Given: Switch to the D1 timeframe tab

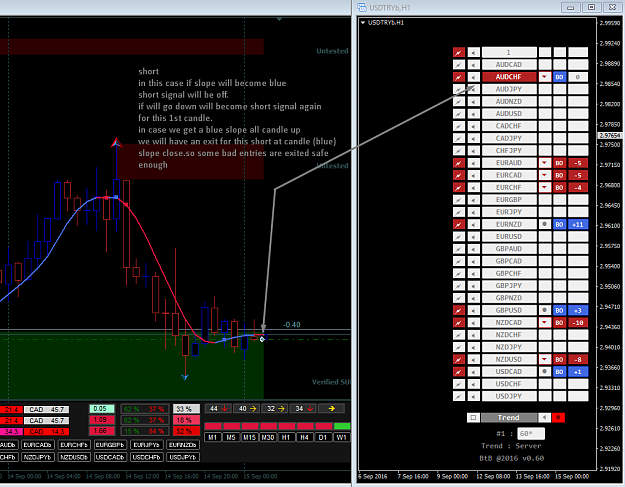Looking at the screenshot, I should pyautogui.click(x=323, y=437).
